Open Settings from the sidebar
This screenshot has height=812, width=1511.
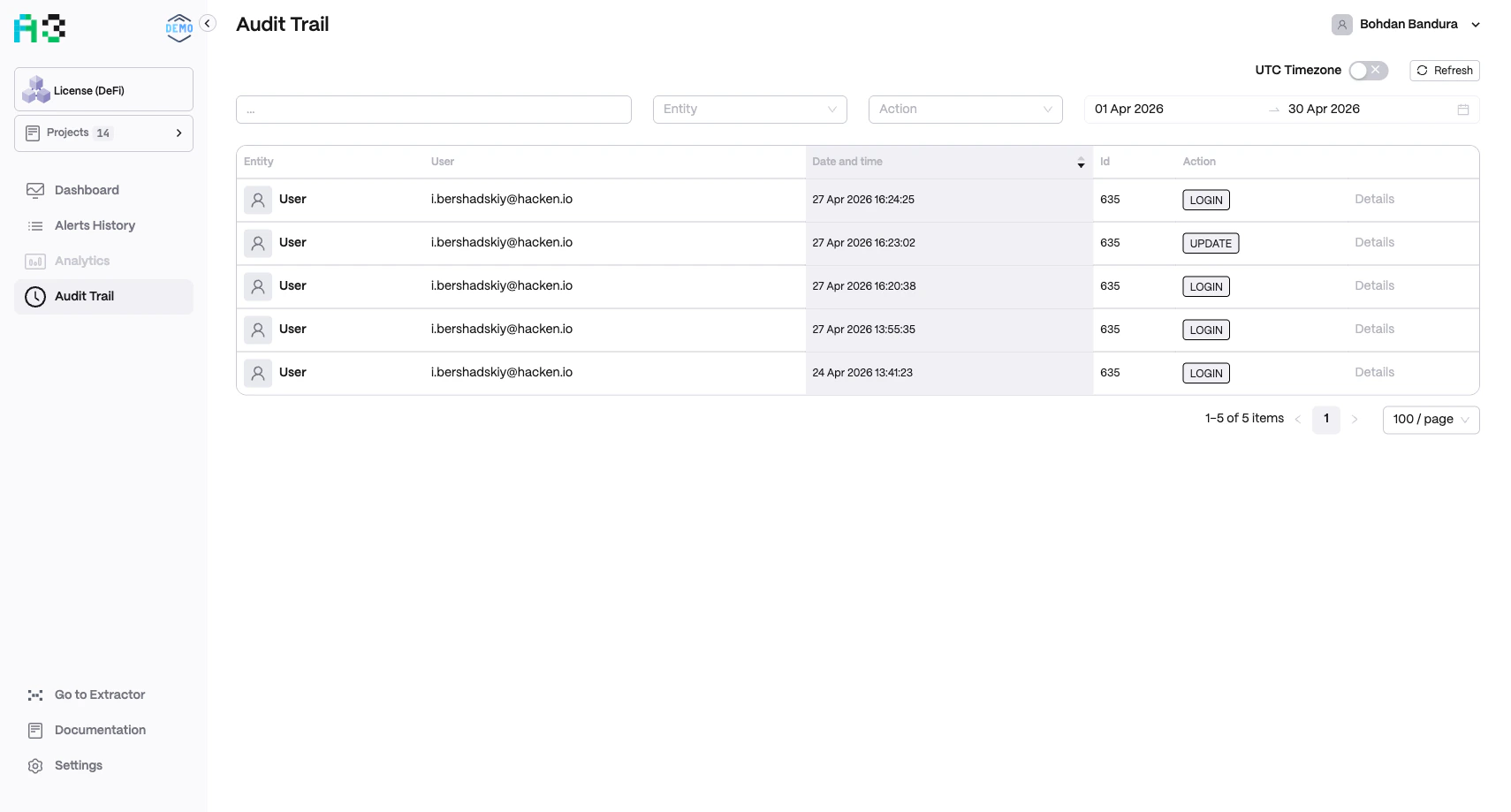pyautogui.click(x=103, y=765)
